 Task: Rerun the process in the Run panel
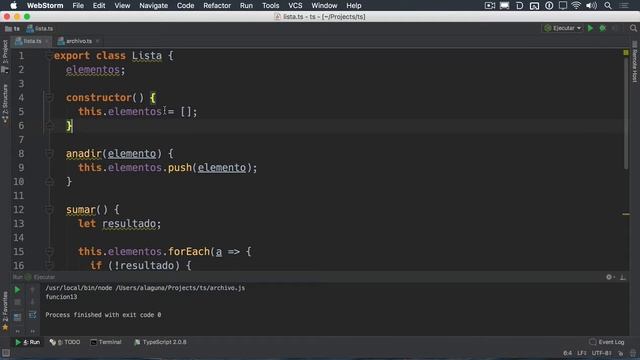click(x=17, y=290)
